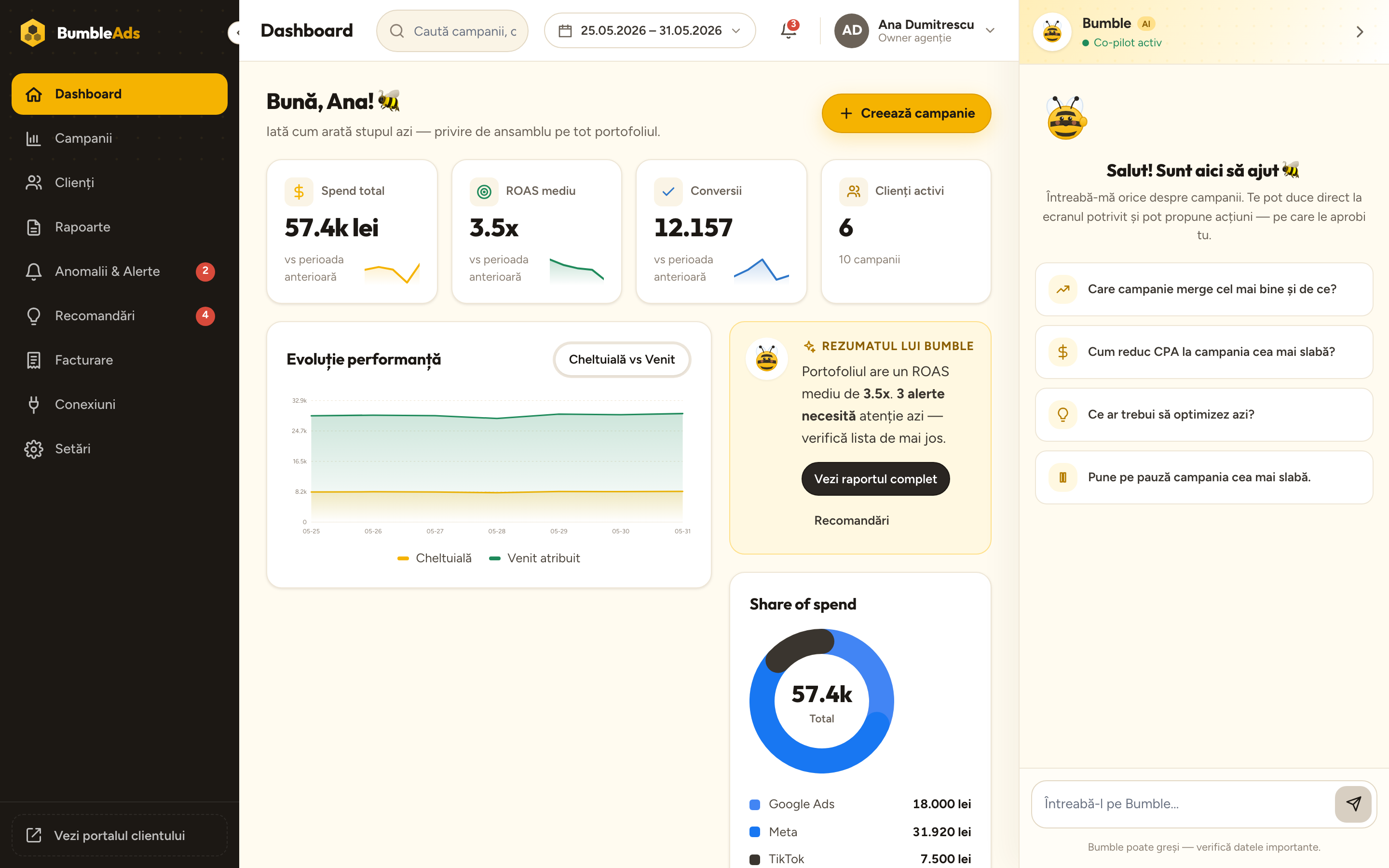Click the 31.920 lei Meta value

[941, 832]
